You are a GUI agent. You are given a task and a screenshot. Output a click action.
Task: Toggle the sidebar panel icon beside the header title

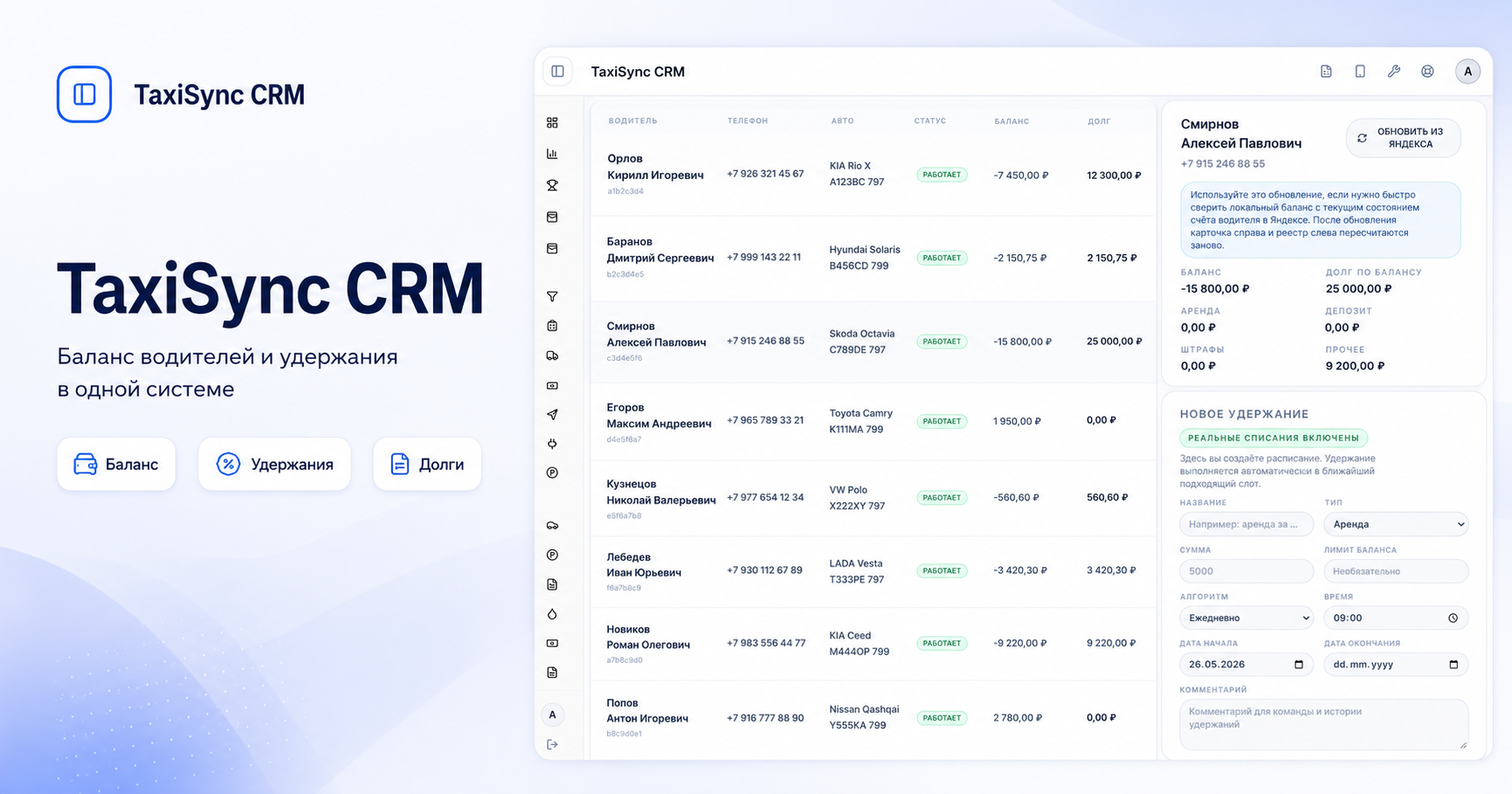pos(557,72)
